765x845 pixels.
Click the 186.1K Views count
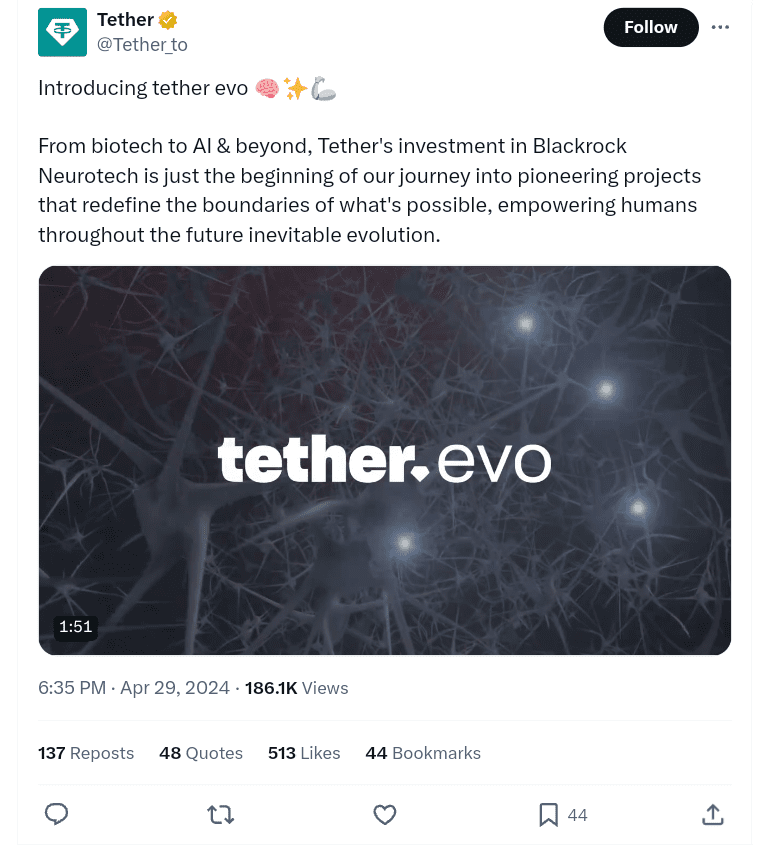coord(297,688)
